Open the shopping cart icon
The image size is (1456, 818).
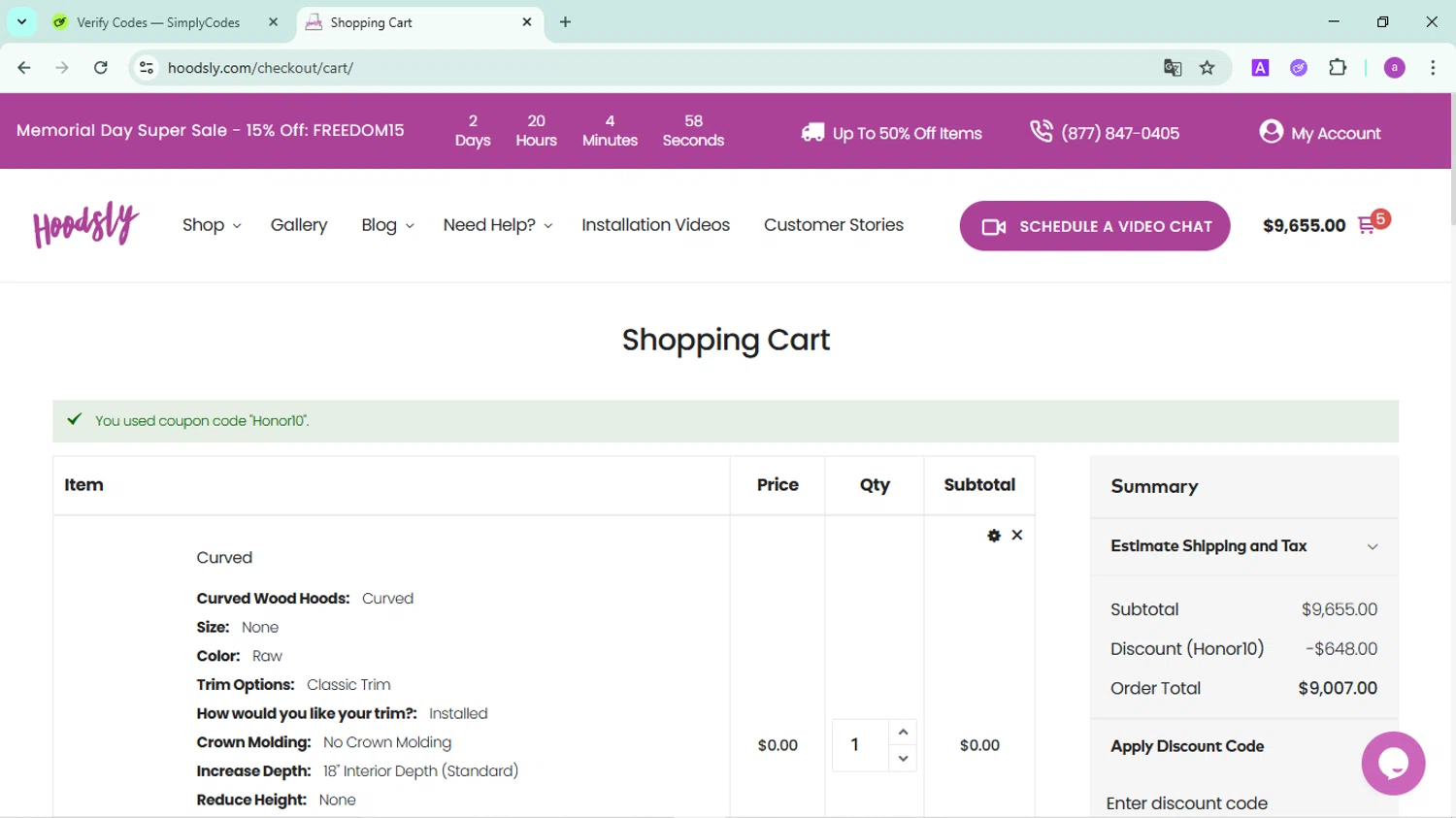pos(1367,226)
